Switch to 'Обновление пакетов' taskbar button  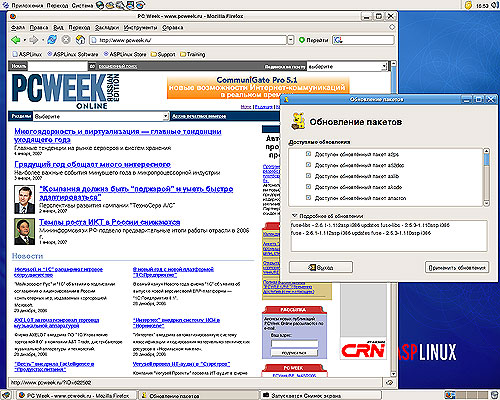tap(197, 395)
